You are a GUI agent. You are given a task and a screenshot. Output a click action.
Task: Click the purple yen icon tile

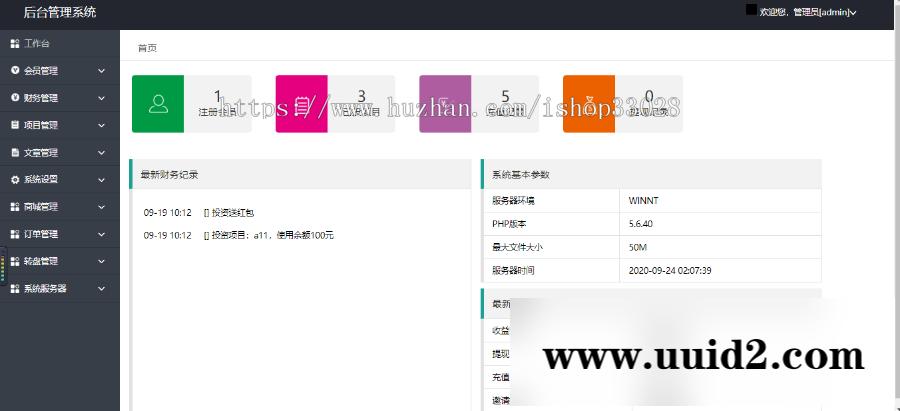445,104
